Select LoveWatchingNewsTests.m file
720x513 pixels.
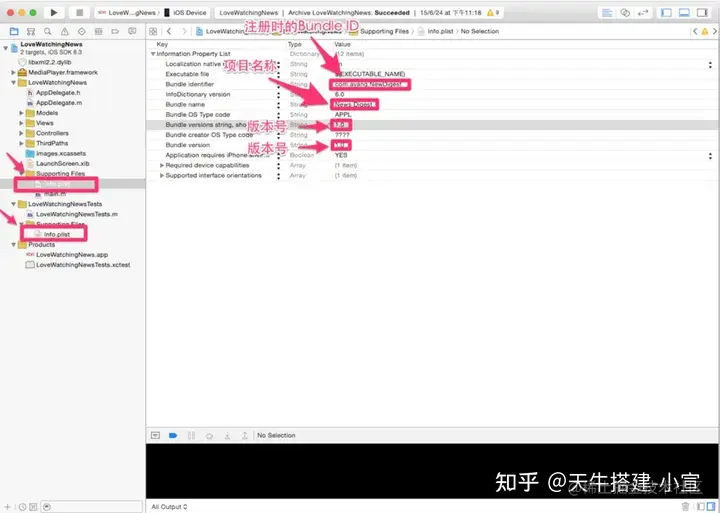[x=77, y=214]
